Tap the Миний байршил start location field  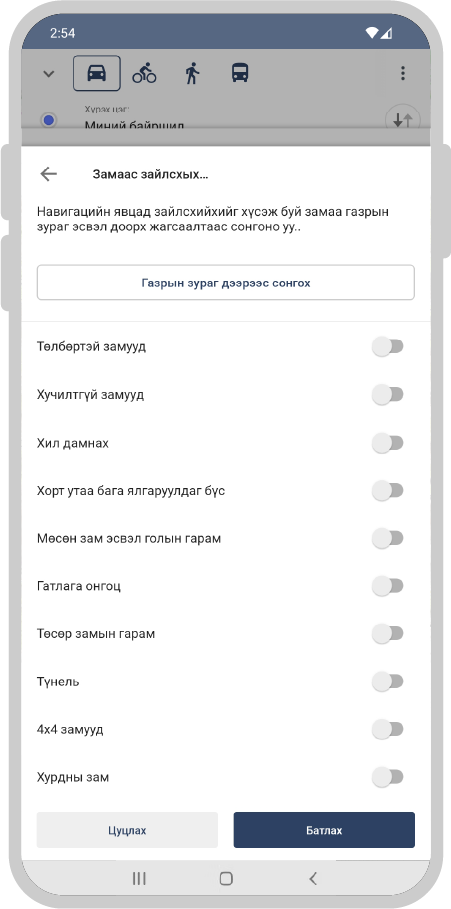tap(134, 124)
